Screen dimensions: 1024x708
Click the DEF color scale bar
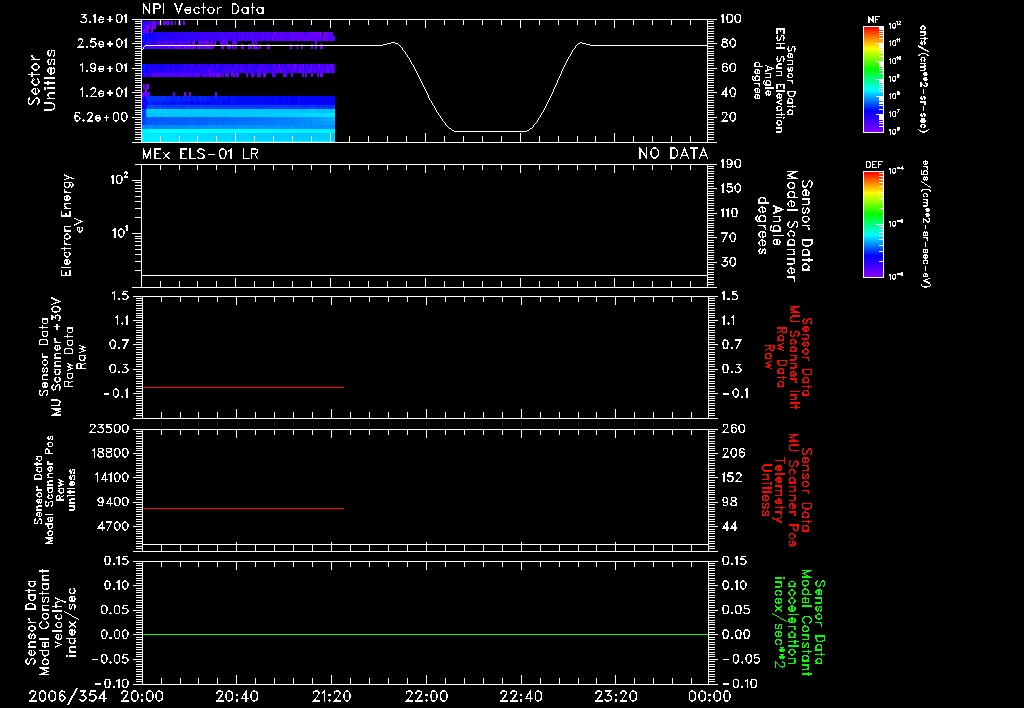(873, 224)
